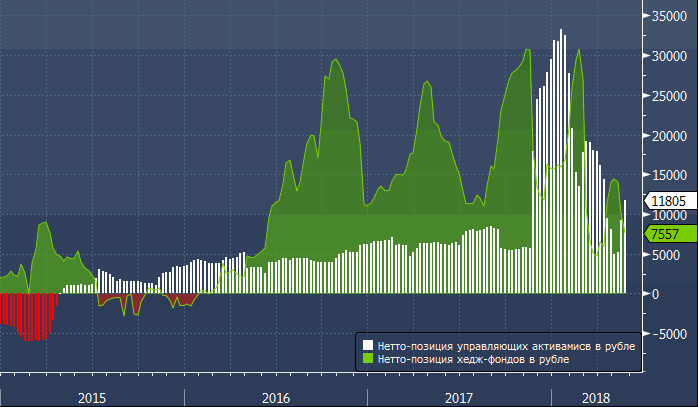Click the 15000 tick on the vertical axis
Screen dimensions: 698x407
pyautogui.click(x=669, y=175)
